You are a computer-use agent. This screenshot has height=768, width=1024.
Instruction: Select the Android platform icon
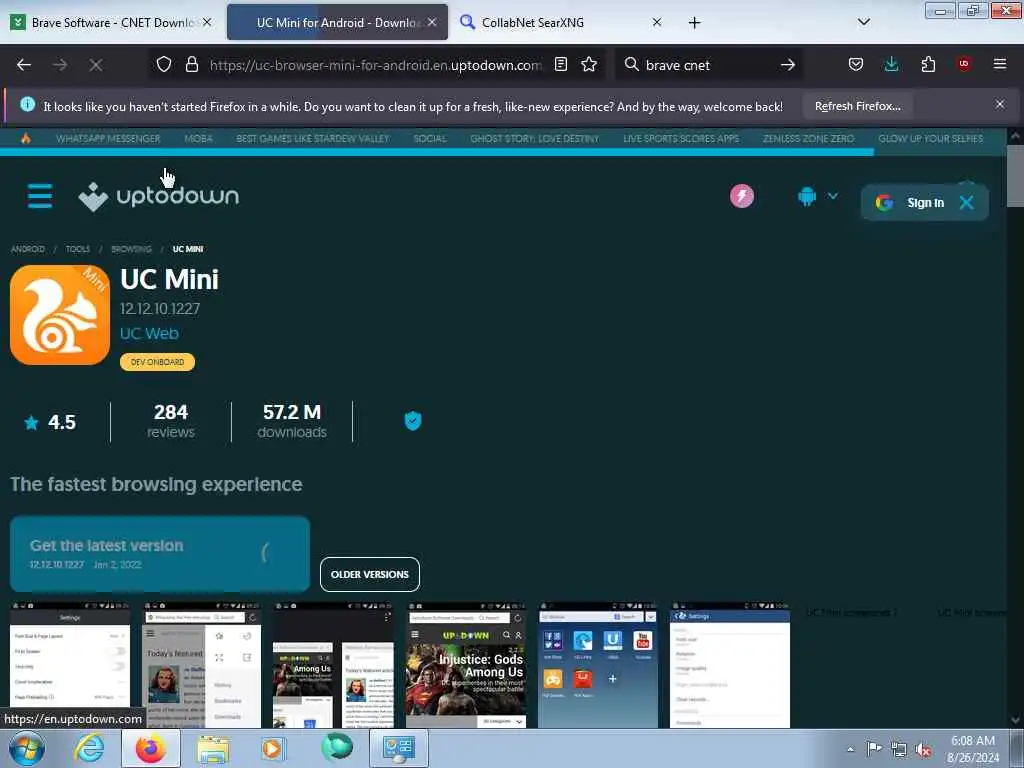point(807,196)
